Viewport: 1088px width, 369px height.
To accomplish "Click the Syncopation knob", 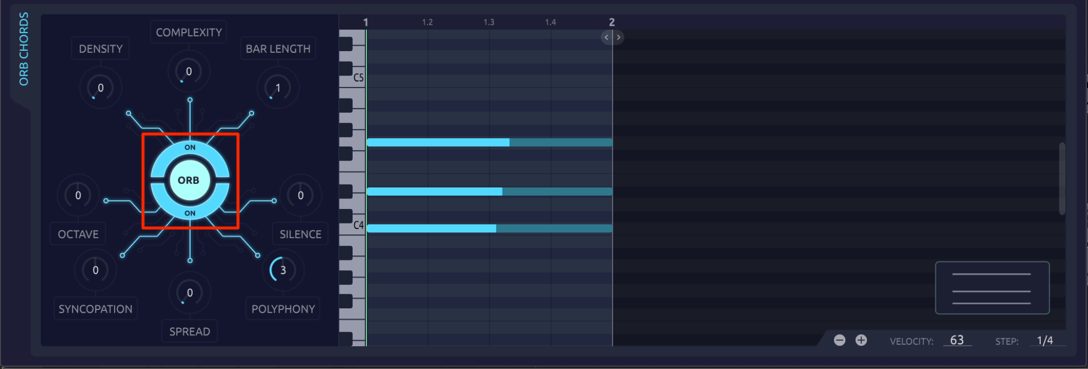I will (x=96, y=271).
